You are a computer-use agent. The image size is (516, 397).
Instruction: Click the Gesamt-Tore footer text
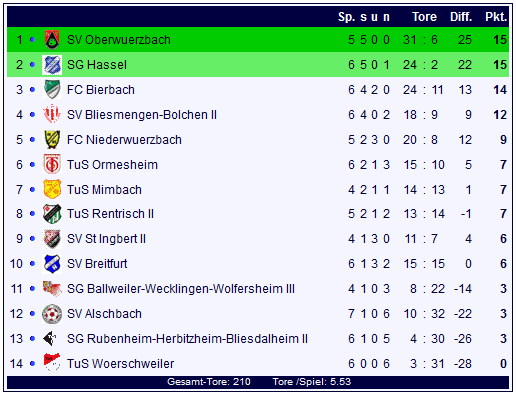tap(209, 382)
